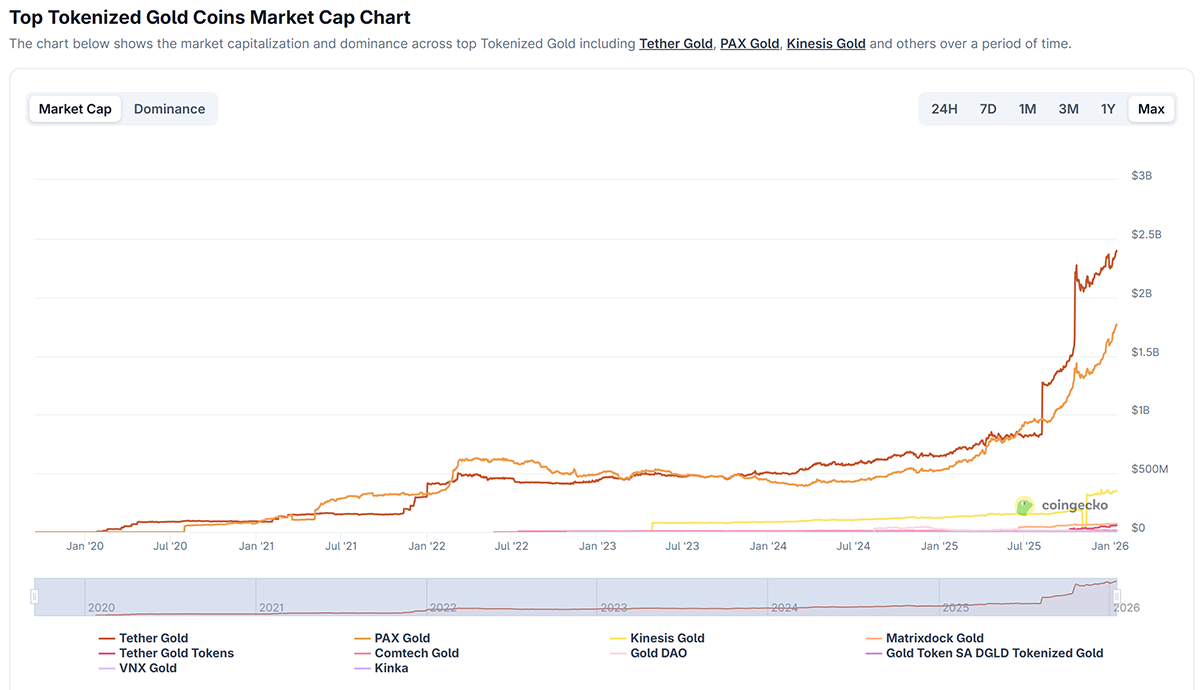Open the Tether Gold link
Viewport: 1200px width, 690px height.
coord(676,44)
